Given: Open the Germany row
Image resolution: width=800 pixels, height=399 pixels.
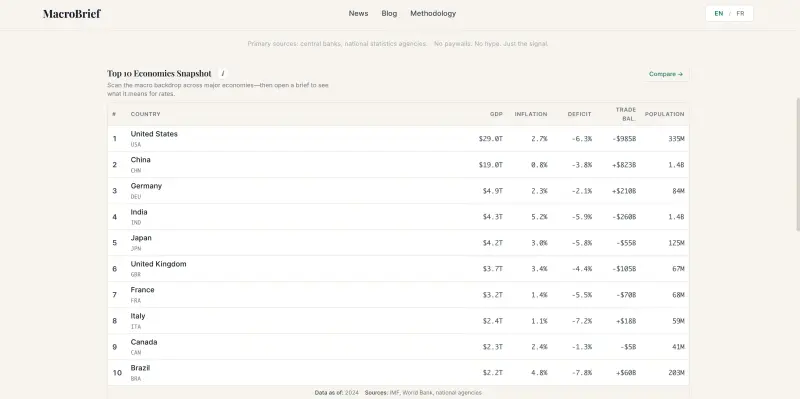Looking at the screenshot, I should pos(398,191).
